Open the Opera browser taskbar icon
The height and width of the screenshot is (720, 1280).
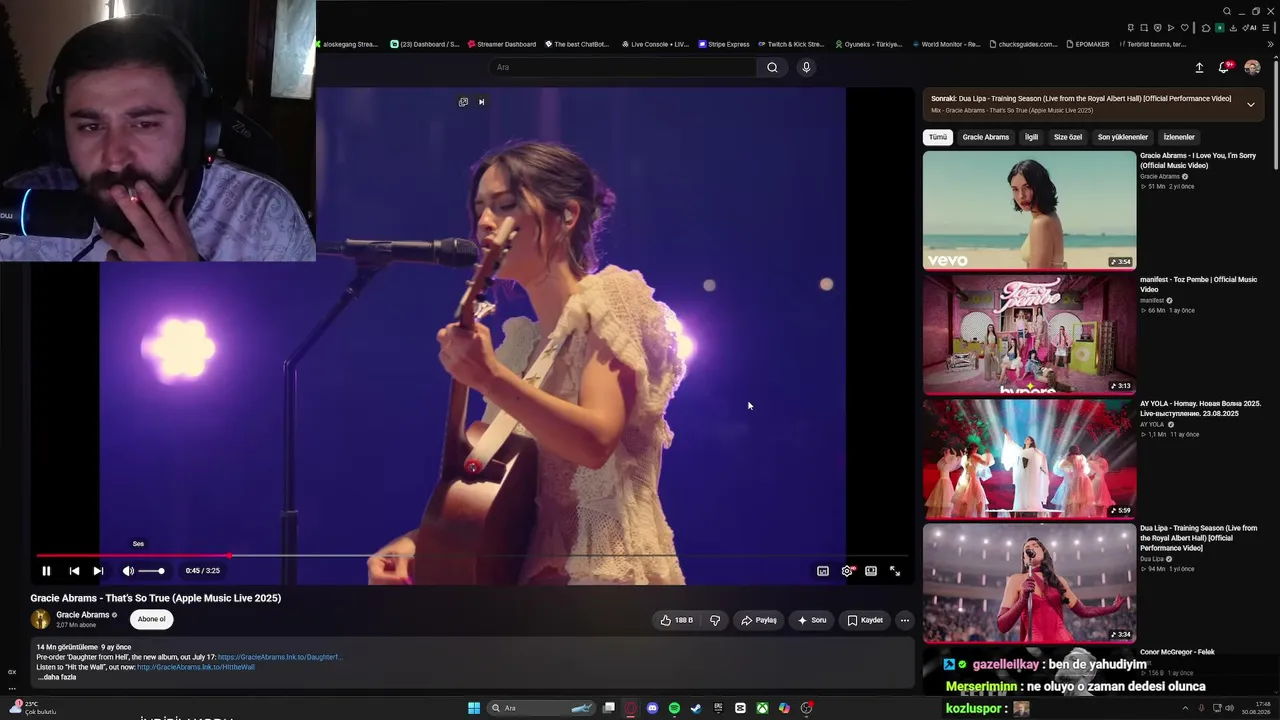pyautogui.click(x=630, y=708)
